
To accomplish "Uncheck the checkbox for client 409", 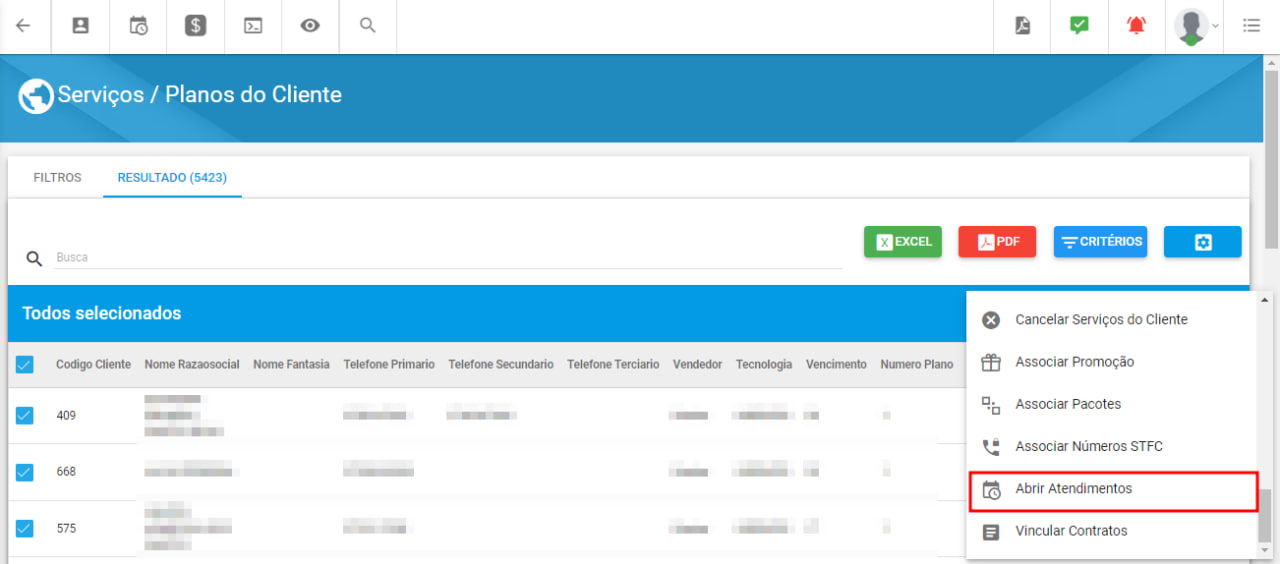I will pos(24,415).
